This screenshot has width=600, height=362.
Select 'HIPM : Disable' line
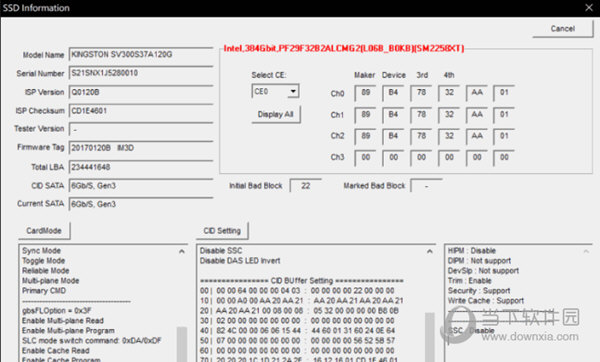tap(471, 251)
